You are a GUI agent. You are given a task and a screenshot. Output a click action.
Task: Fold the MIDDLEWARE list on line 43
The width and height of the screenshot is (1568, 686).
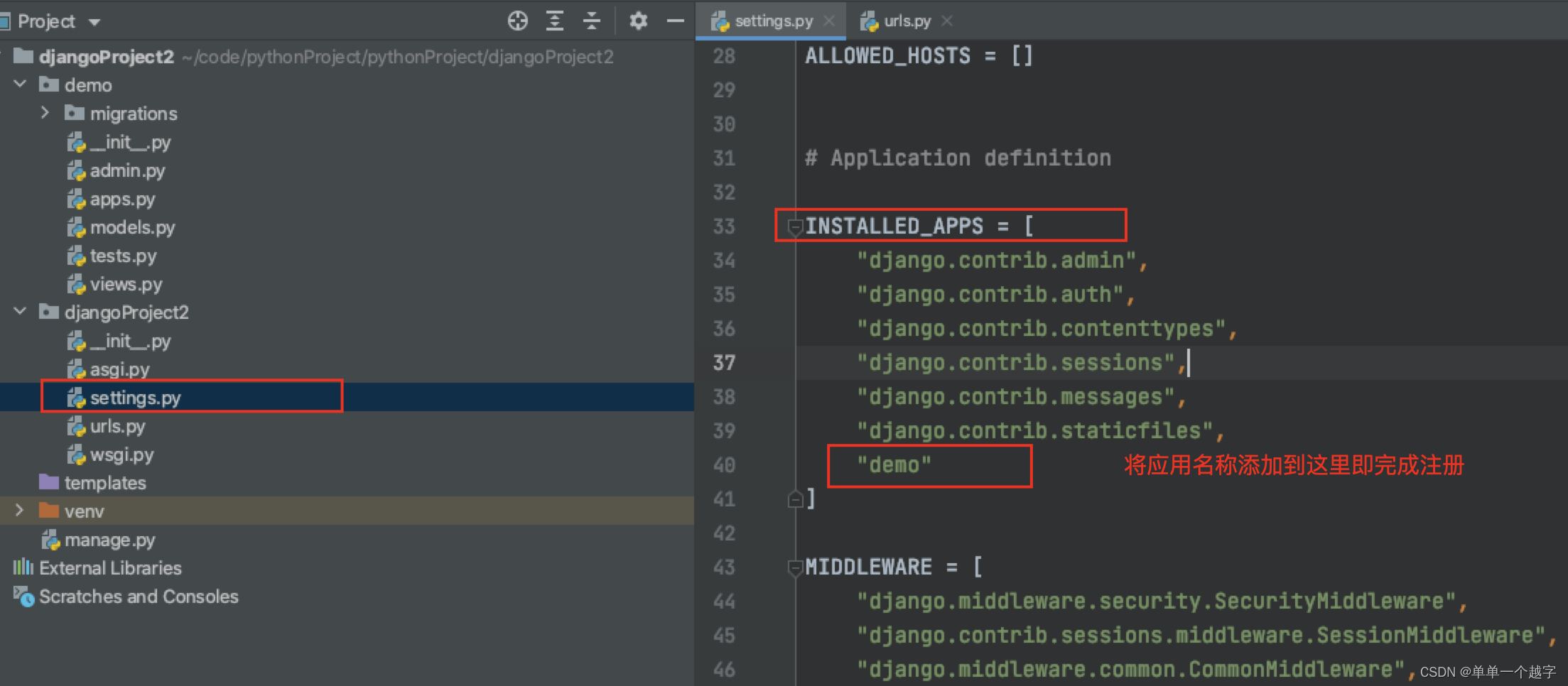[x=795, y=567]
